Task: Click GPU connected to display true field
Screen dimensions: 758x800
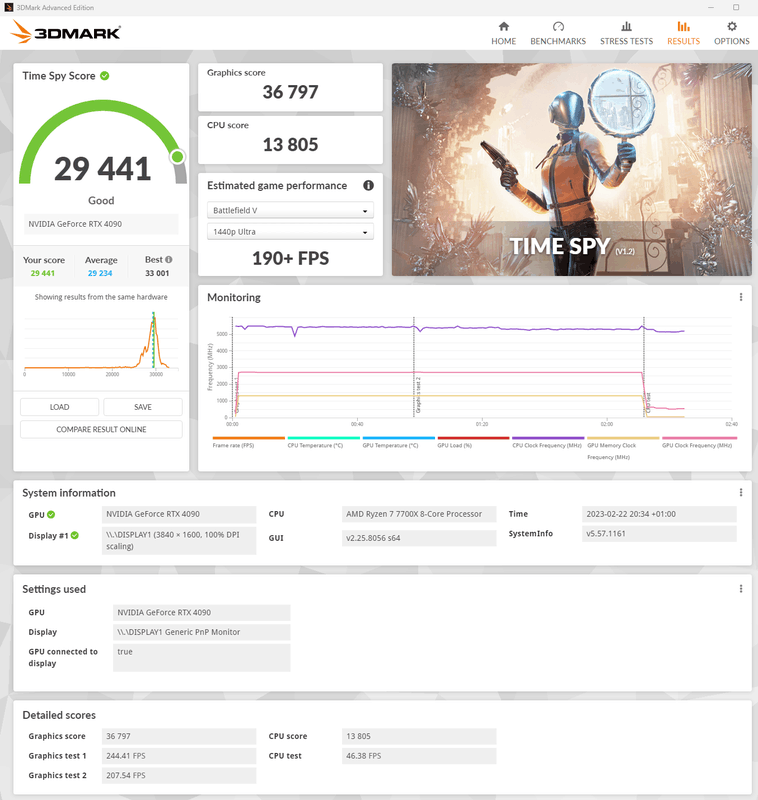Action: (x=201, y=658)
